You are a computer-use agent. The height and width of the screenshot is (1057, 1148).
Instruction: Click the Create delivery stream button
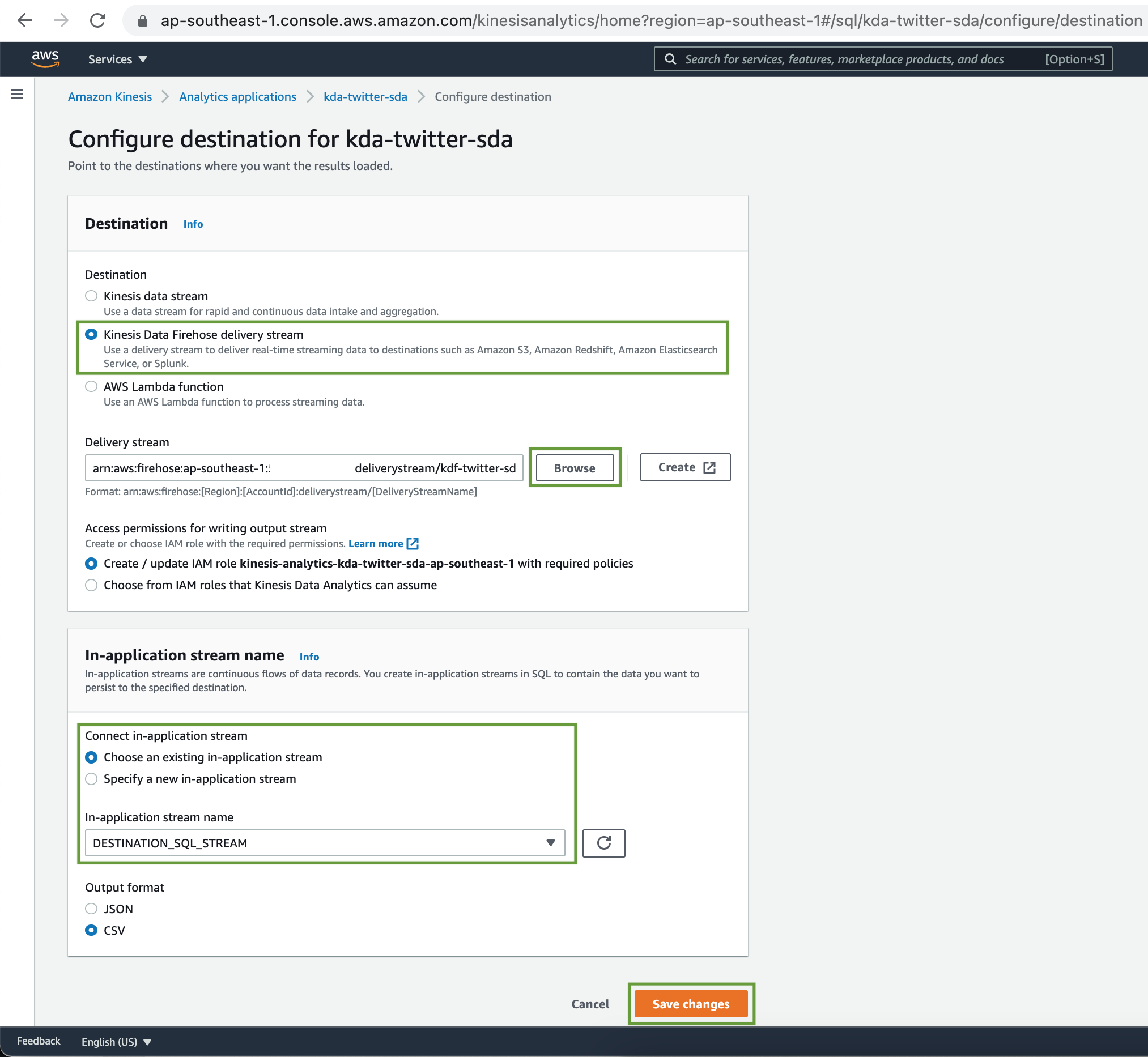tap(685, 467)
